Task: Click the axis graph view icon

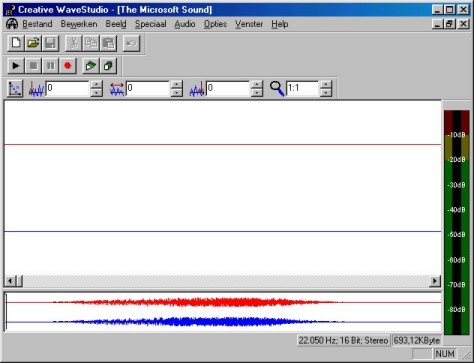Action: click(15, 89)
